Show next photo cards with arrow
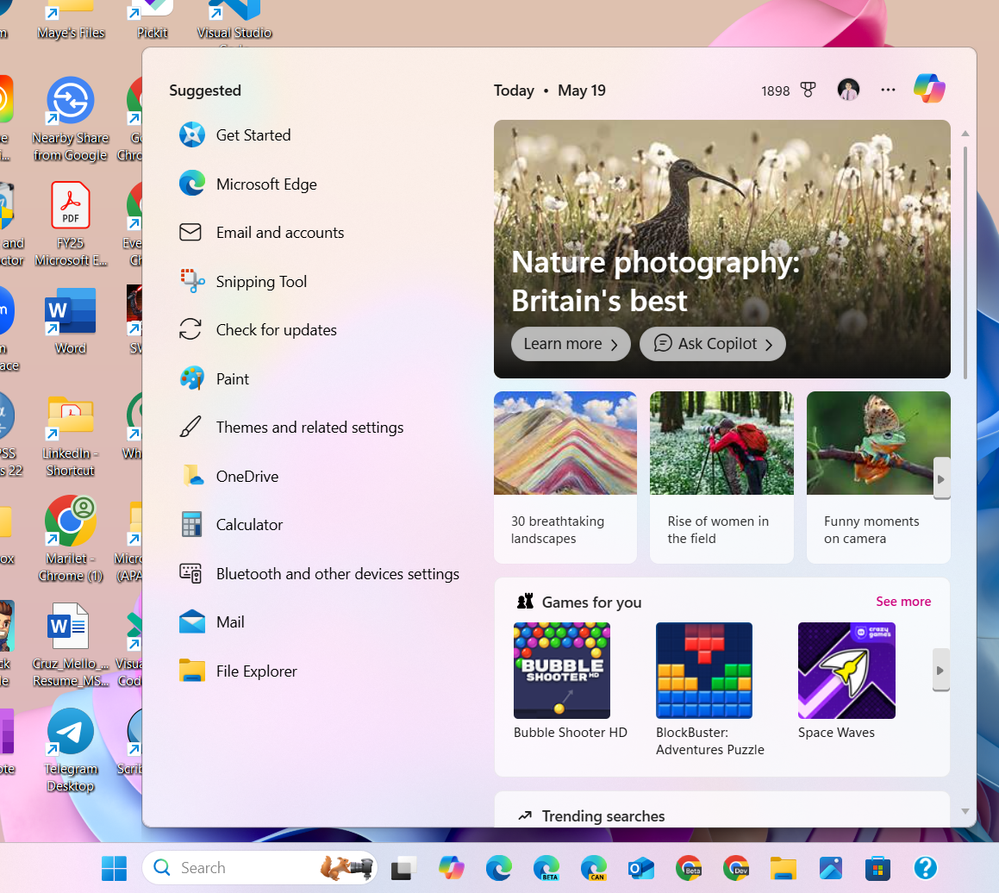This screenshot has height=893, width=999. (942, 479)
